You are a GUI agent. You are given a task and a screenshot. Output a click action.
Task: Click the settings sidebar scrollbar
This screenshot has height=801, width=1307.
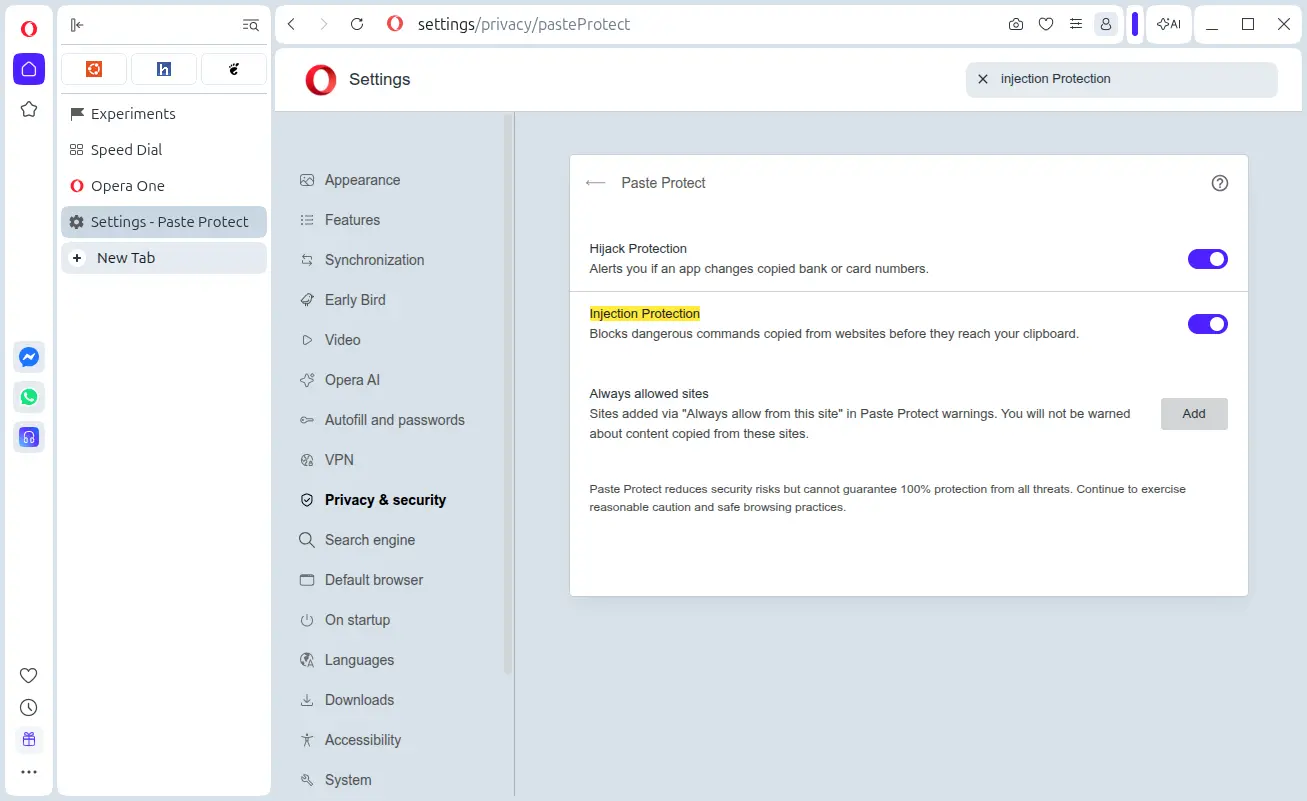coord(508,394)
